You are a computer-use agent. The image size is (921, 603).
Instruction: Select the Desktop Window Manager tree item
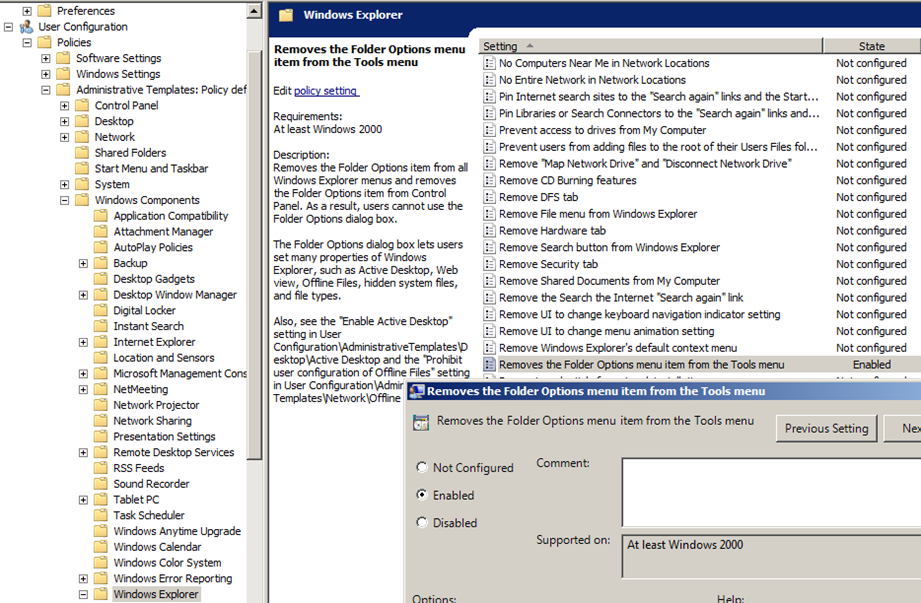click(175, 295)
